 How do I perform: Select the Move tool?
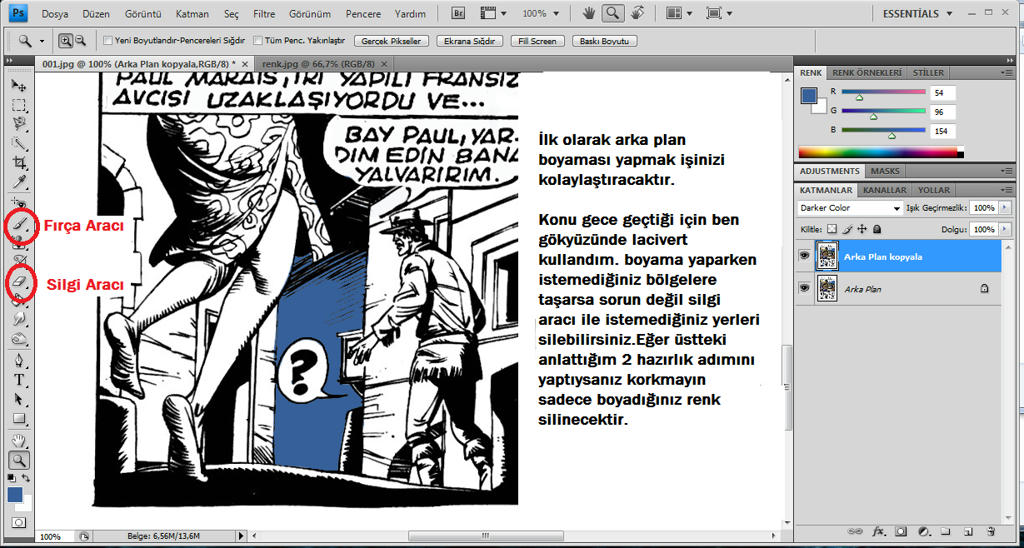[20, 86]
